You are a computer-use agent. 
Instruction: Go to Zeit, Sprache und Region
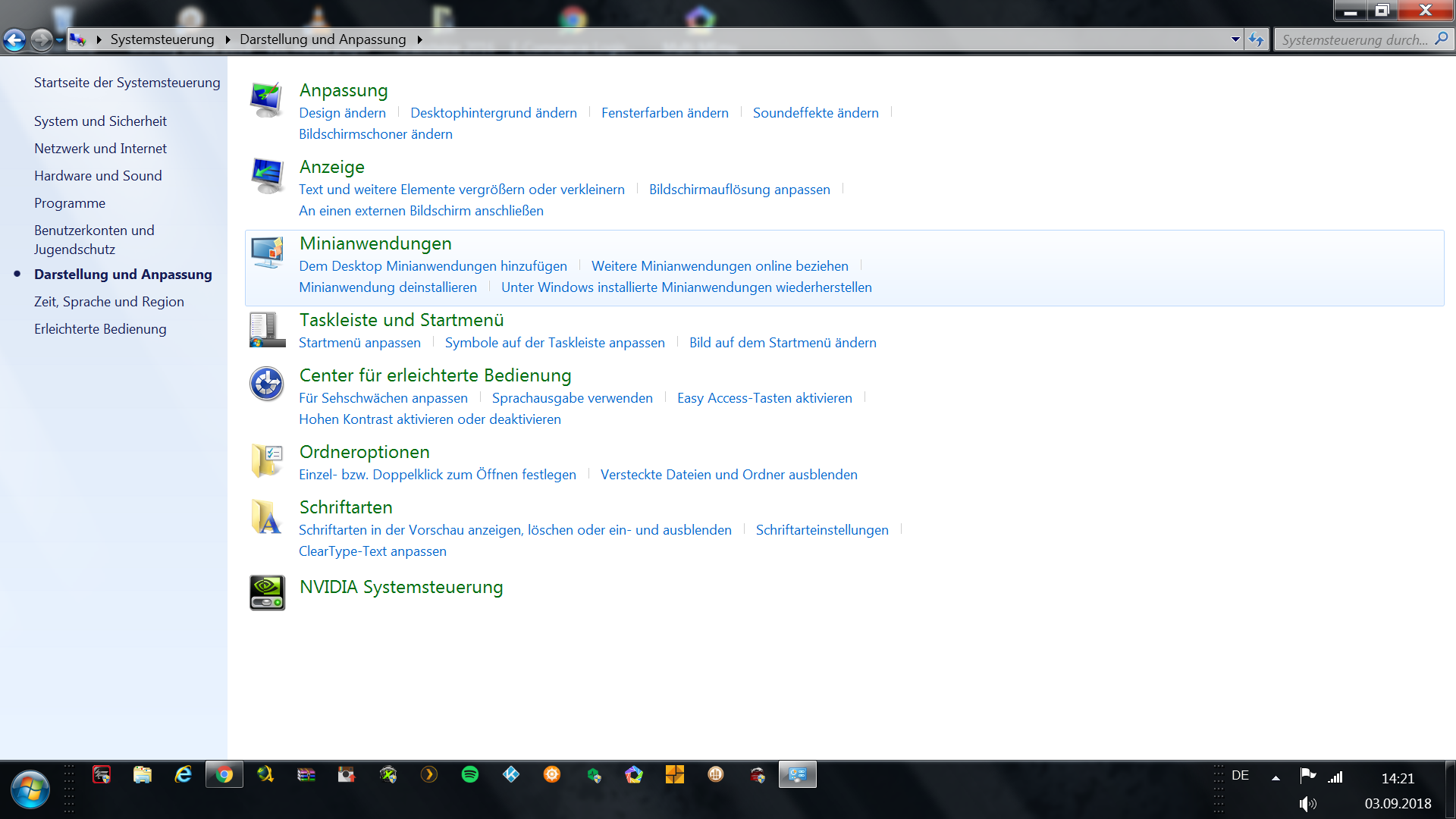pos(109,302)
